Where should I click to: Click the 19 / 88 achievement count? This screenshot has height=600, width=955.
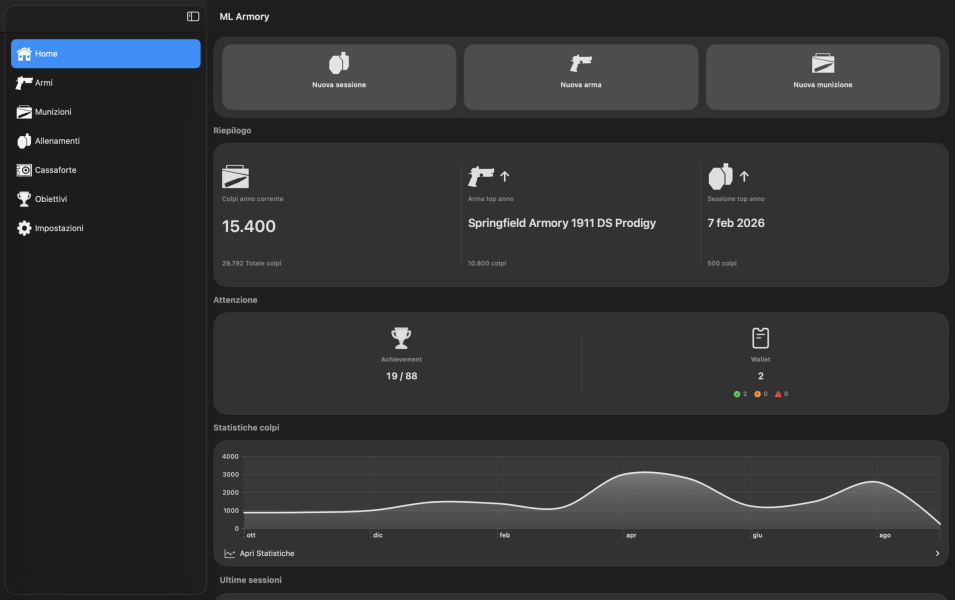coord(401,376)
